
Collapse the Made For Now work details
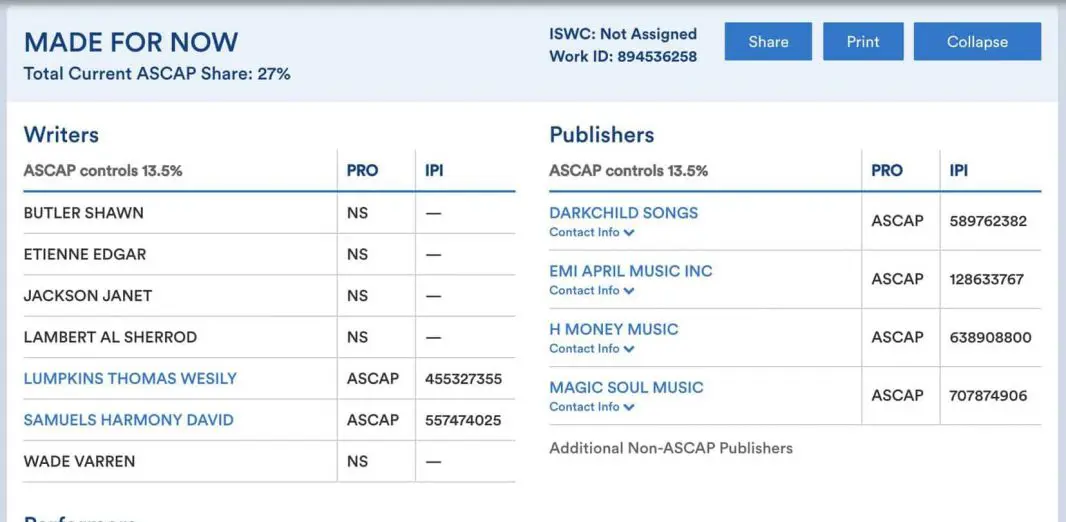tap(977, 42)
